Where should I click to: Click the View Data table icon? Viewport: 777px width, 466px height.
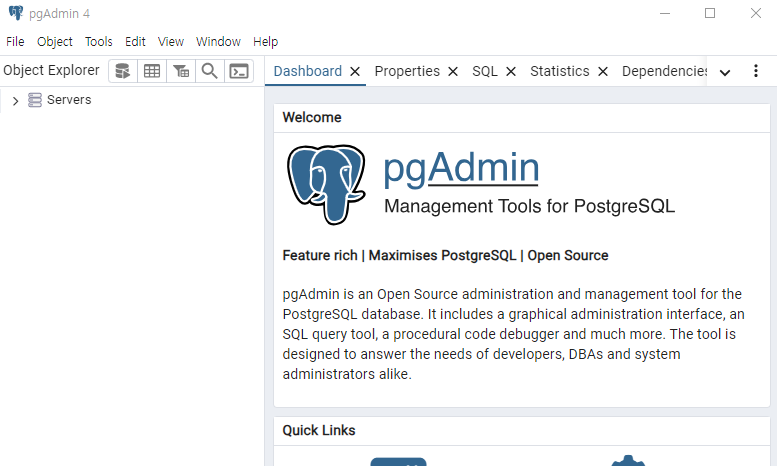tap(152, 71)
